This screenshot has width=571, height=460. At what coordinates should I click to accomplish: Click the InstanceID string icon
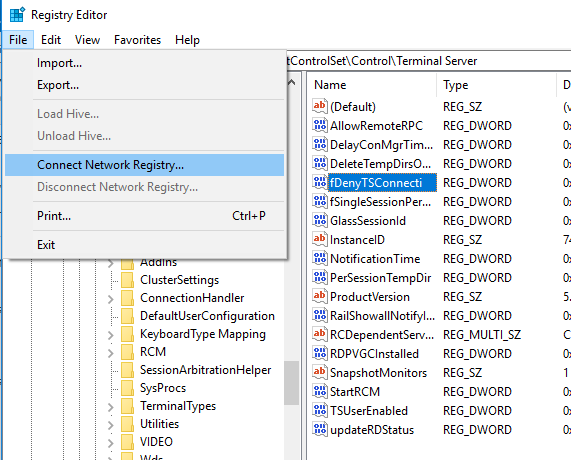(320, 239)
